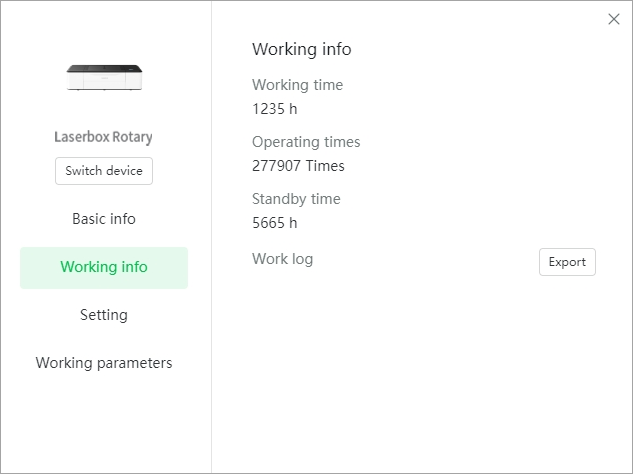633x474 pixels.
Task: Click the Working time label
Action: (298, 85)
